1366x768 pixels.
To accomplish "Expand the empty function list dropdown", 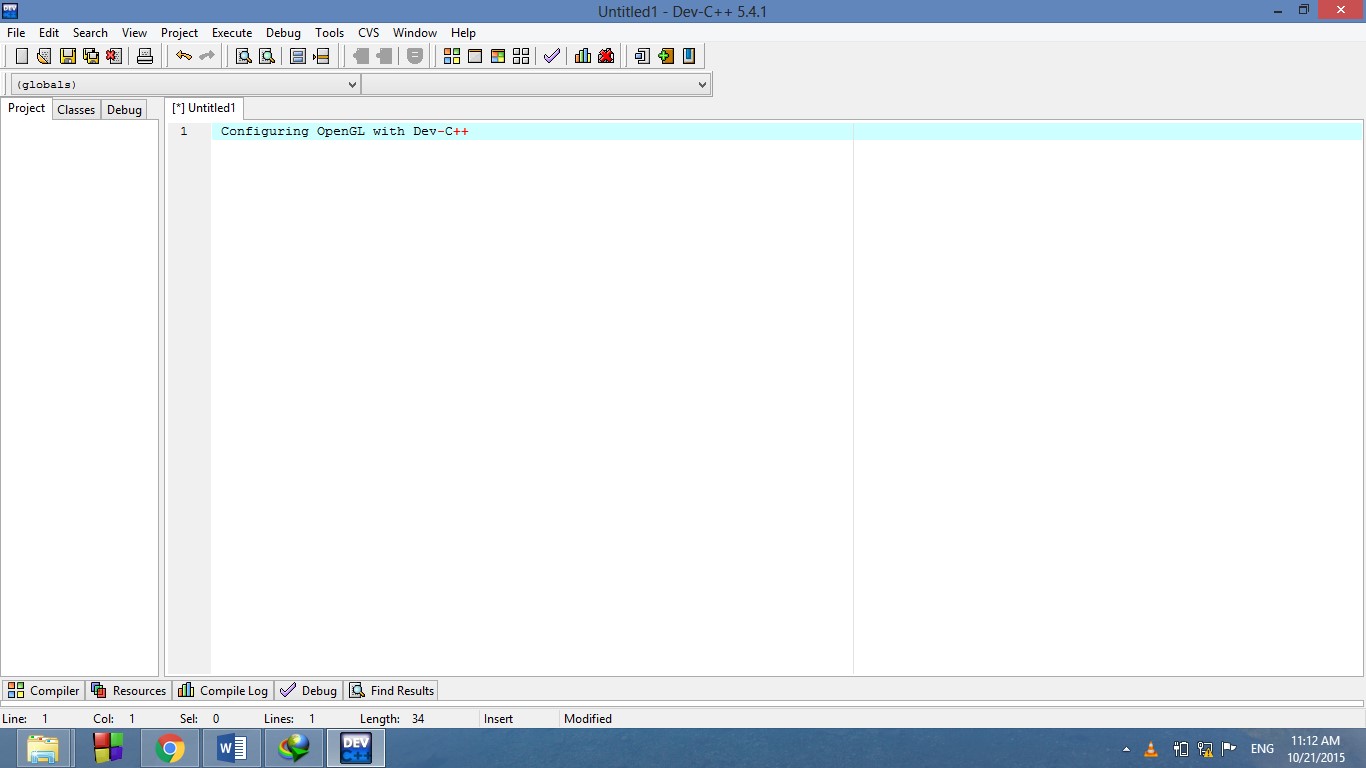I will pyautogui.click(x=536, y=85).
